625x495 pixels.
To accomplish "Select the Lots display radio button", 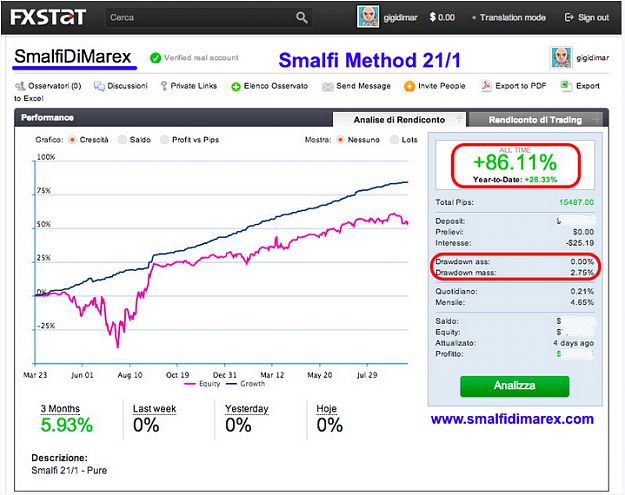I will point(394,140).
